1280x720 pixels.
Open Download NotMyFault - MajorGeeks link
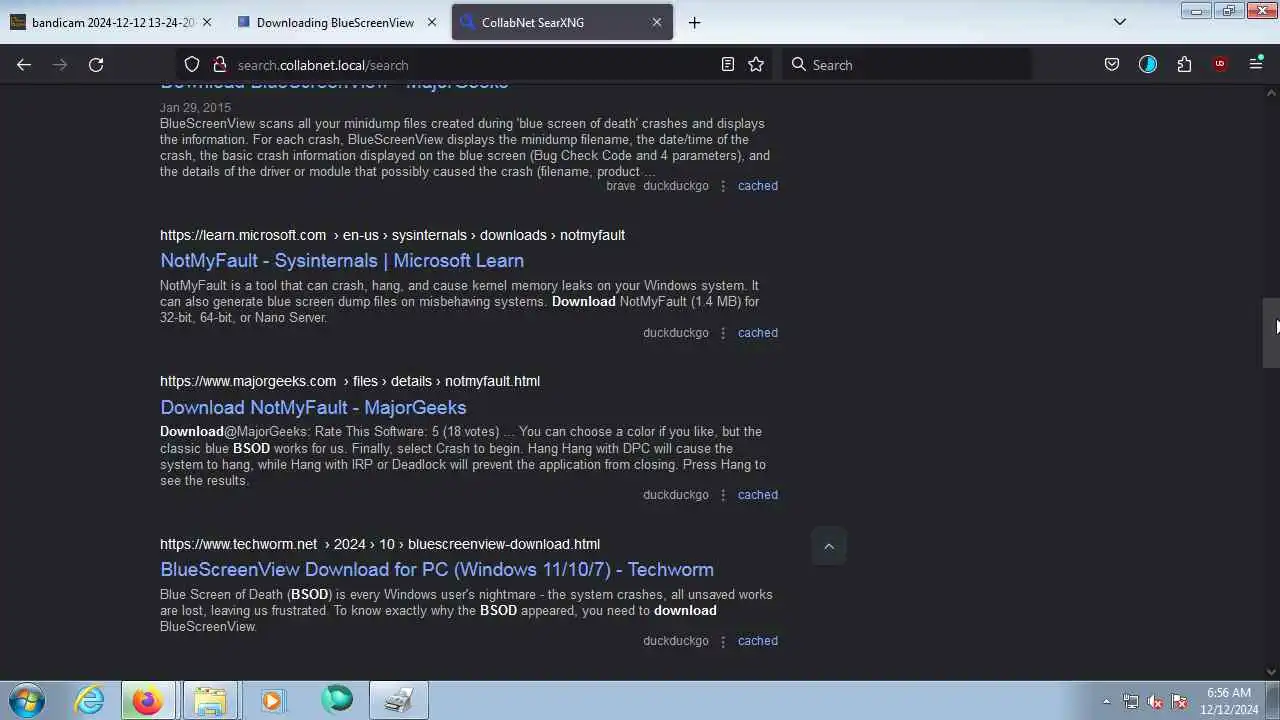[x=313, y=408]
